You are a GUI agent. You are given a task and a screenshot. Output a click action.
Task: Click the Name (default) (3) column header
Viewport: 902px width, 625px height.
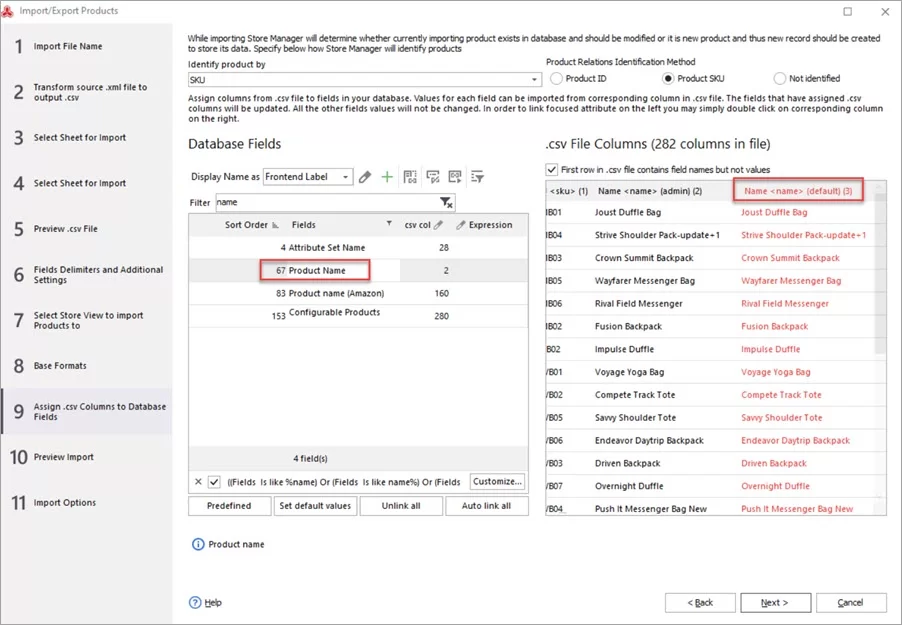click(x=798, y=191)
